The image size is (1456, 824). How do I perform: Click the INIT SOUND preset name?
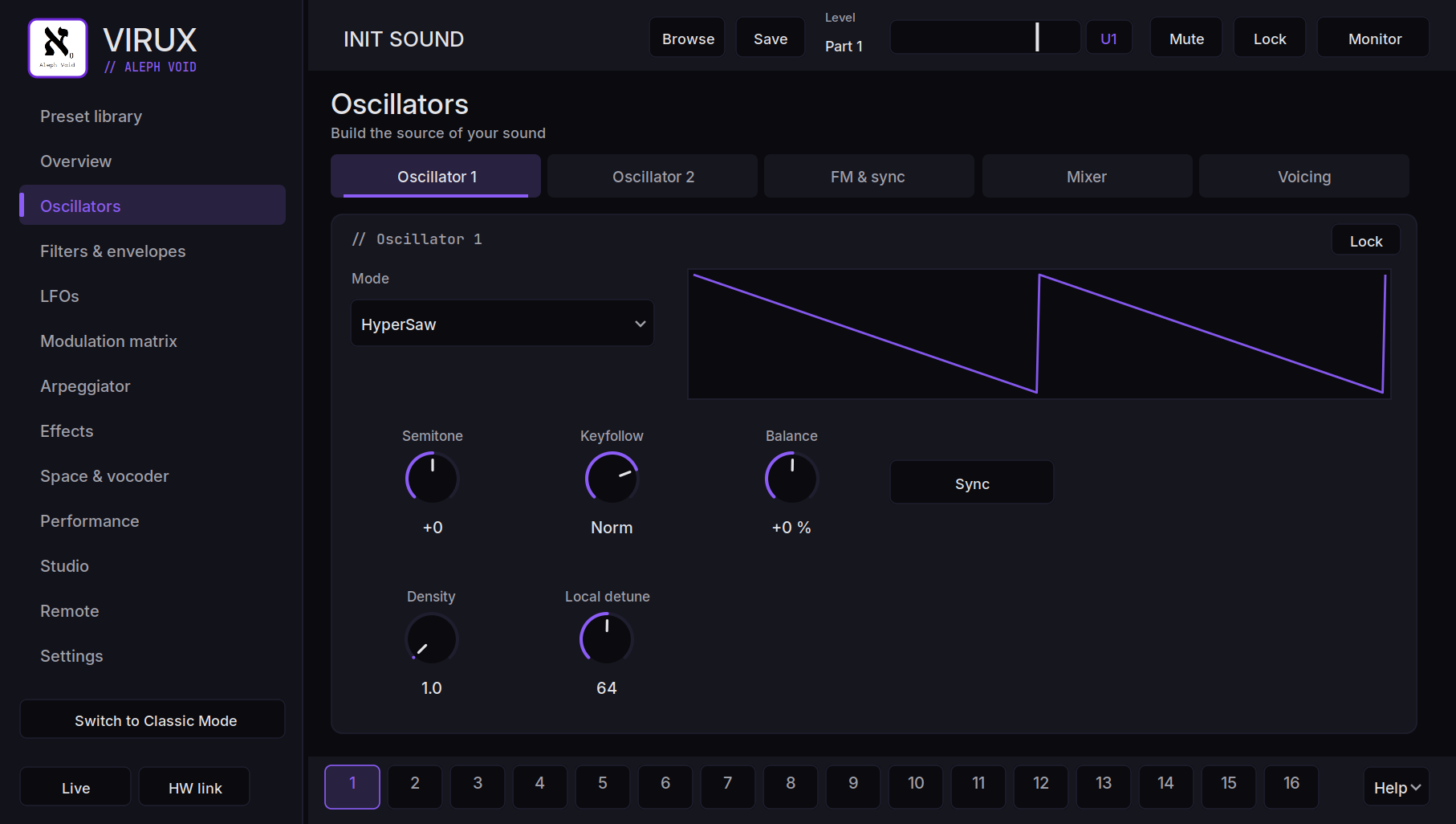coord(404,39)
